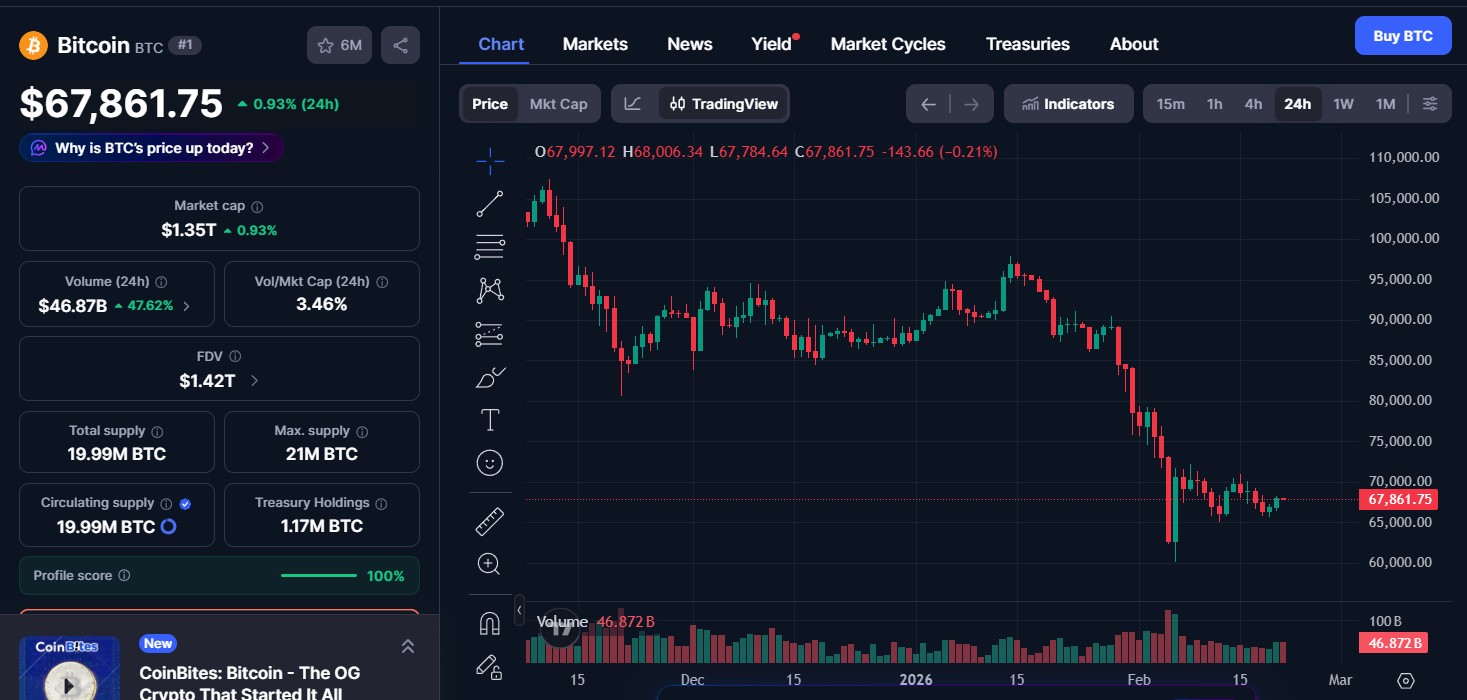Open the Treasuries tab

point(1028,43)
